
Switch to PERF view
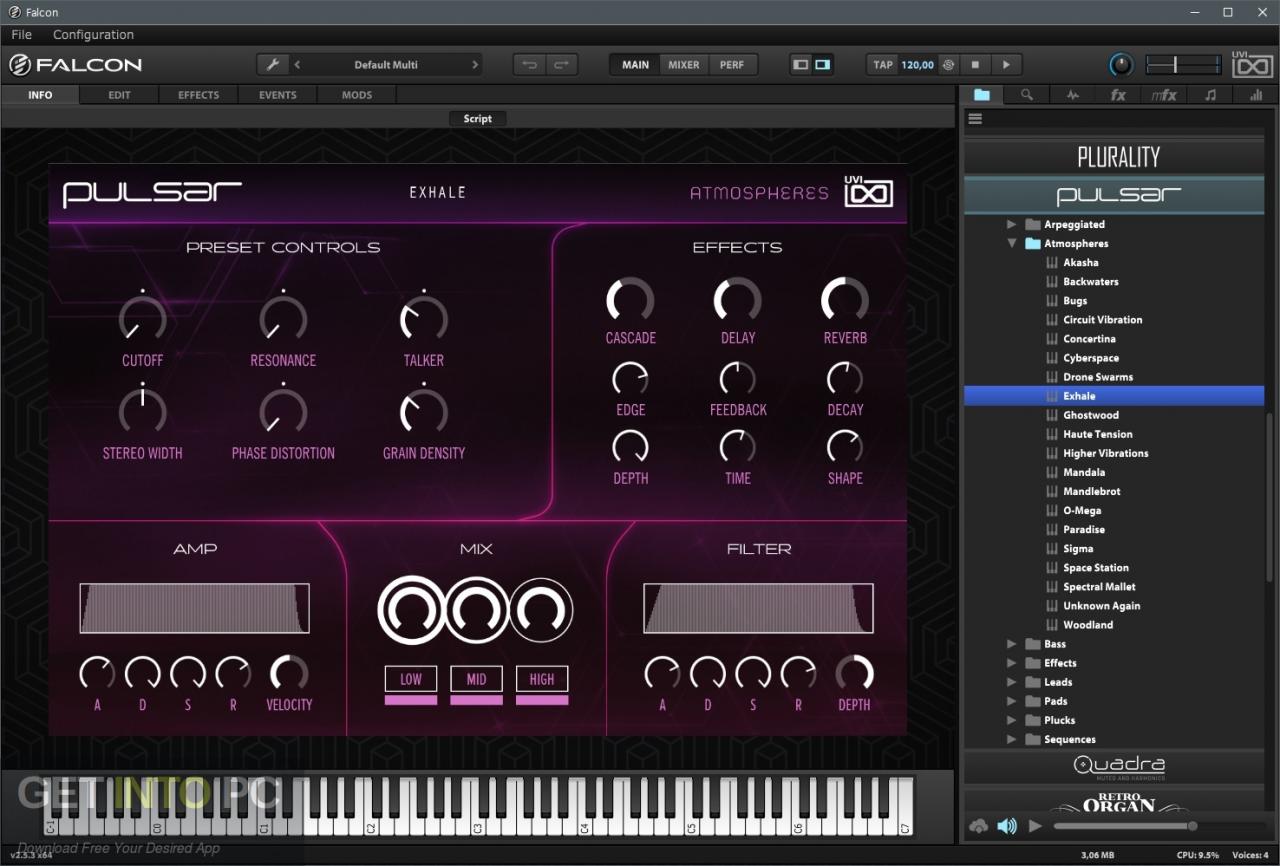click(732, 64)
